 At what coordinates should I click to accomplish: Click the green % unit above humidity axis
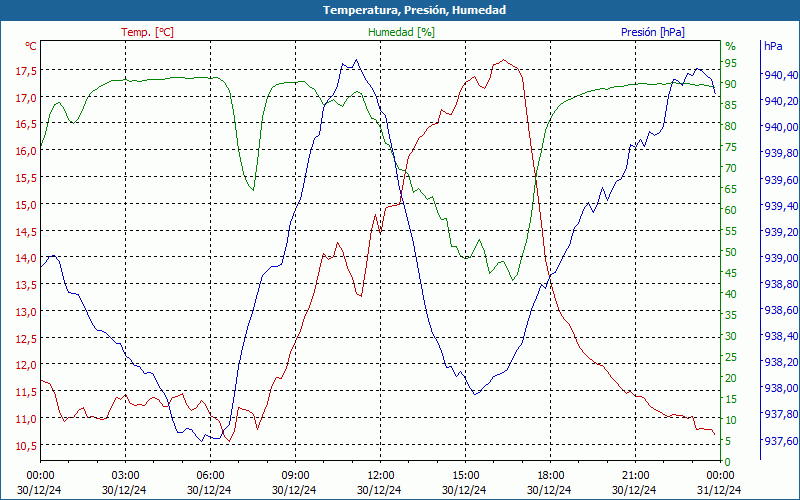click(731, 46)
